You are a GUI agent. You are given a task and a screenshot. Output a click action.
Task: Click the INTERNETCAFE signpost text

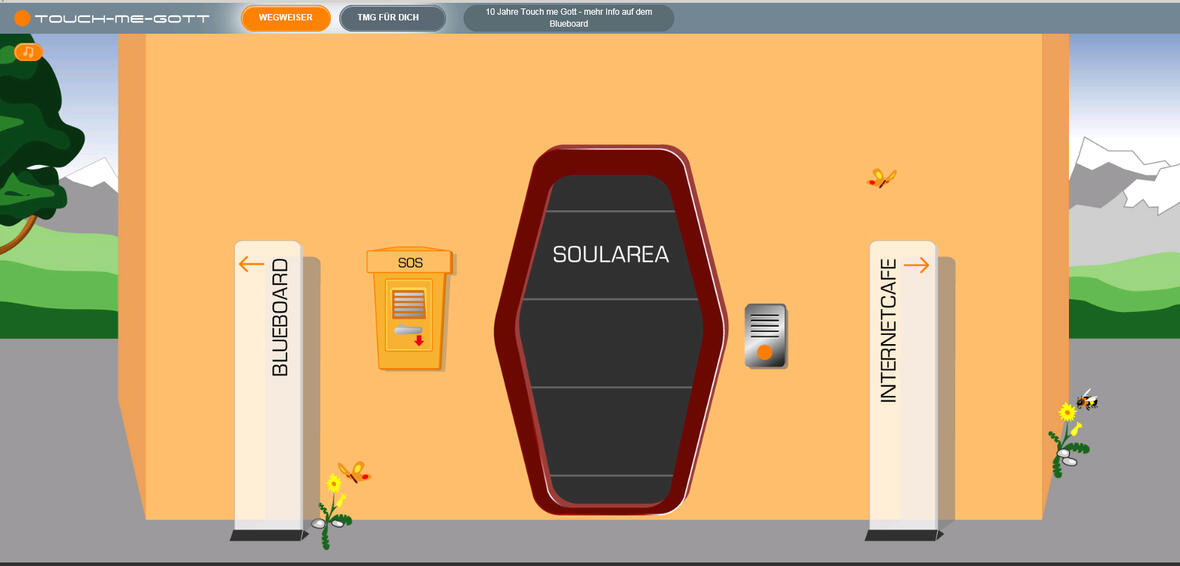click(888, 345)
